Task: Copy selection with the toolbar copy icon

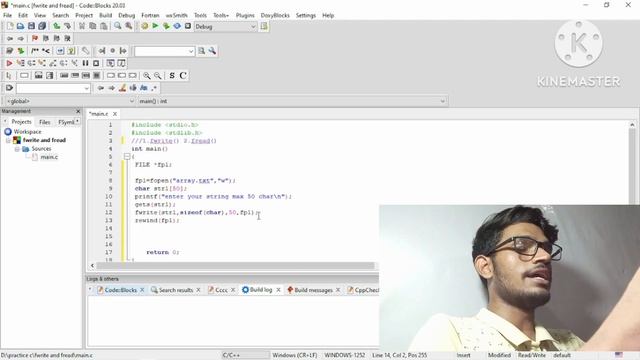Action: 93,26
